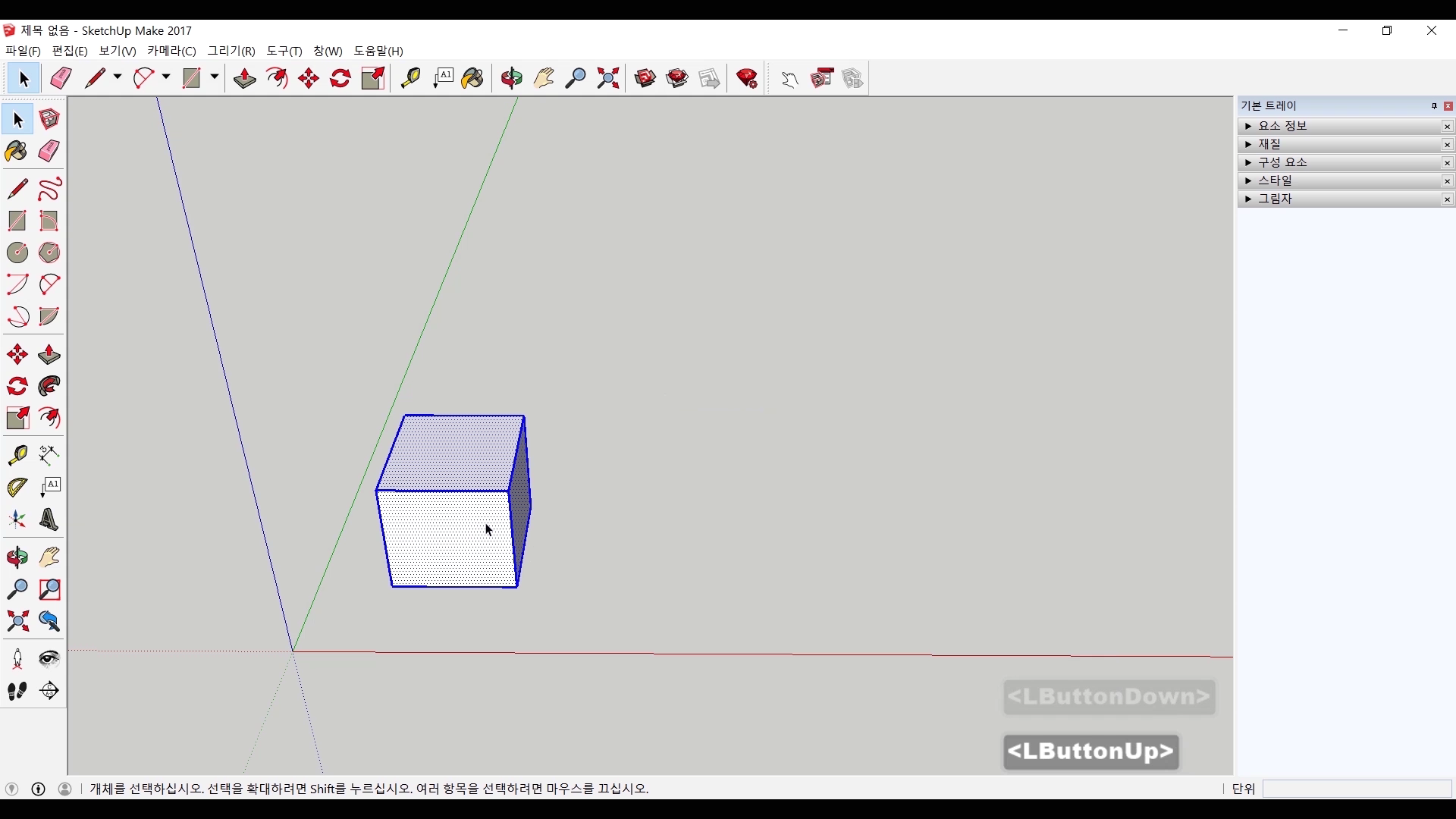Close the 스타일 panel section
The height and width of the screenshot is (819, 1456).
coord(1447,181)
